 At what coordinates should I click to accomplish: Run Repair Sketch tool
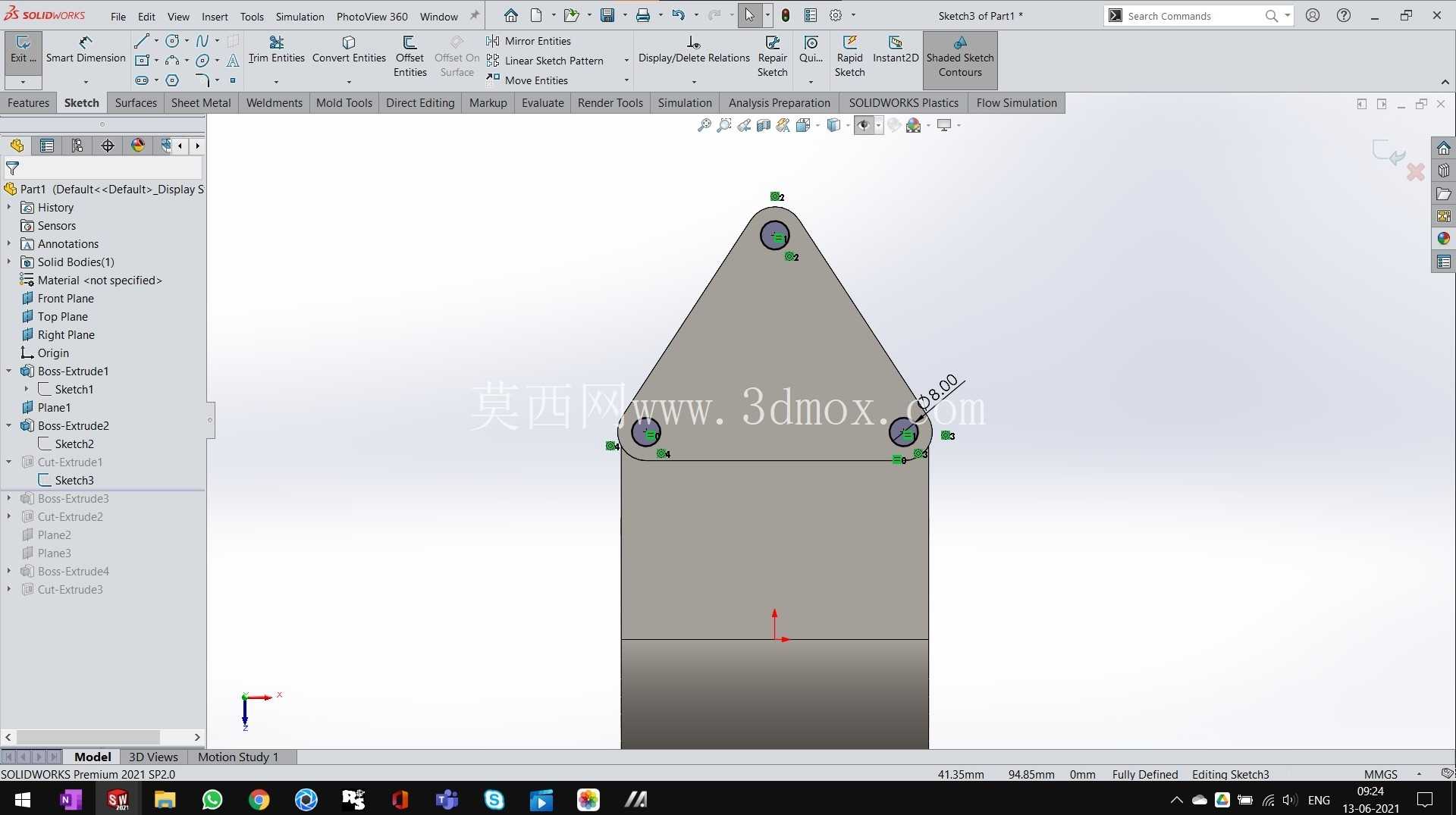coord(772,56)
